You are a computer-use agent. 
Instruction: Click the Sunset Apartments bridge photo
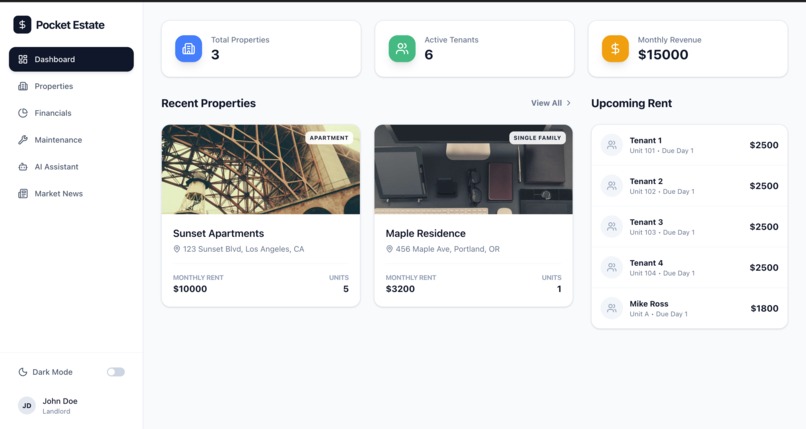tap(261, 170)
